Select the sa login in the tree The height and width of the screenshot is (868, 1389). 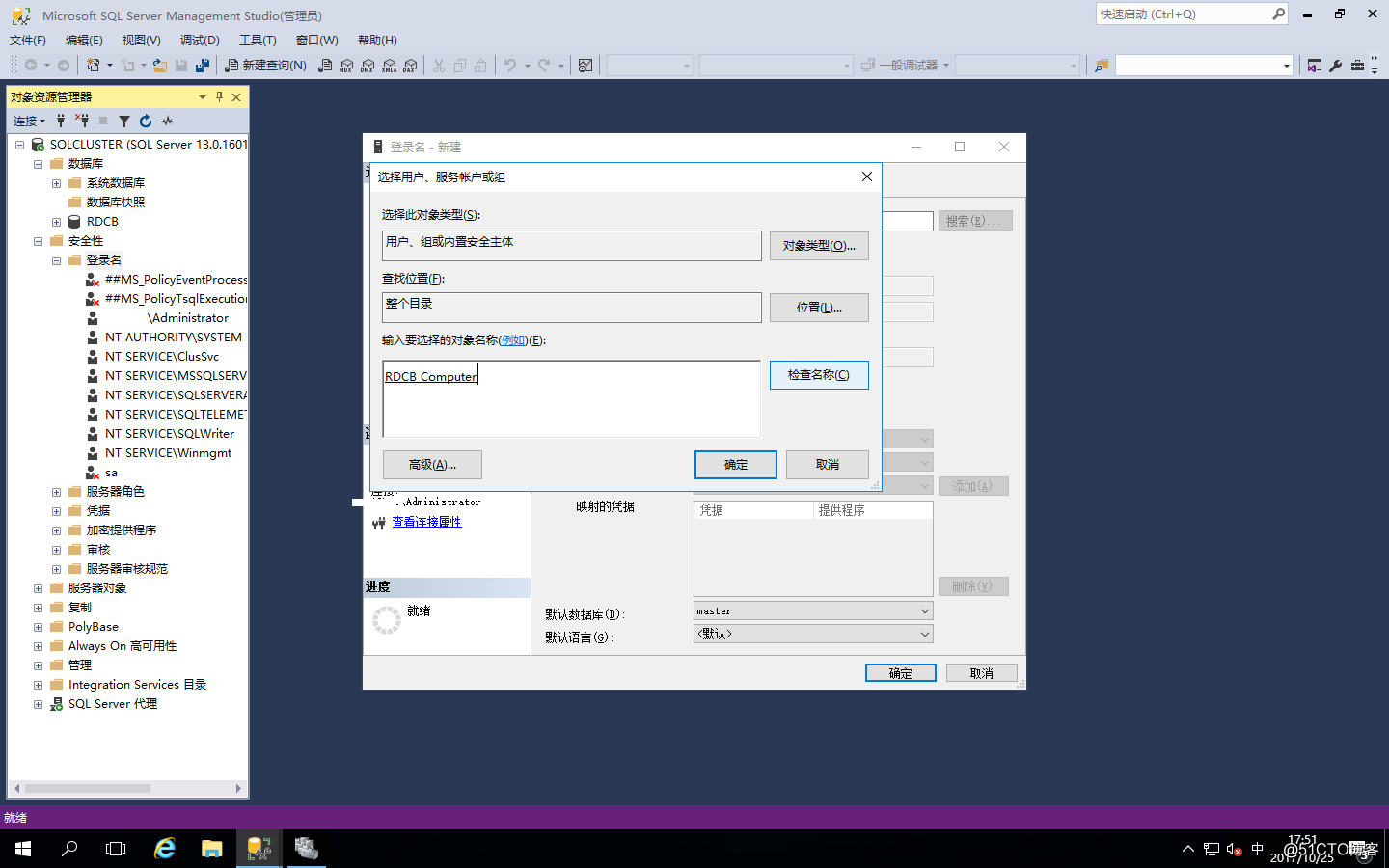(x=111, y=473)
